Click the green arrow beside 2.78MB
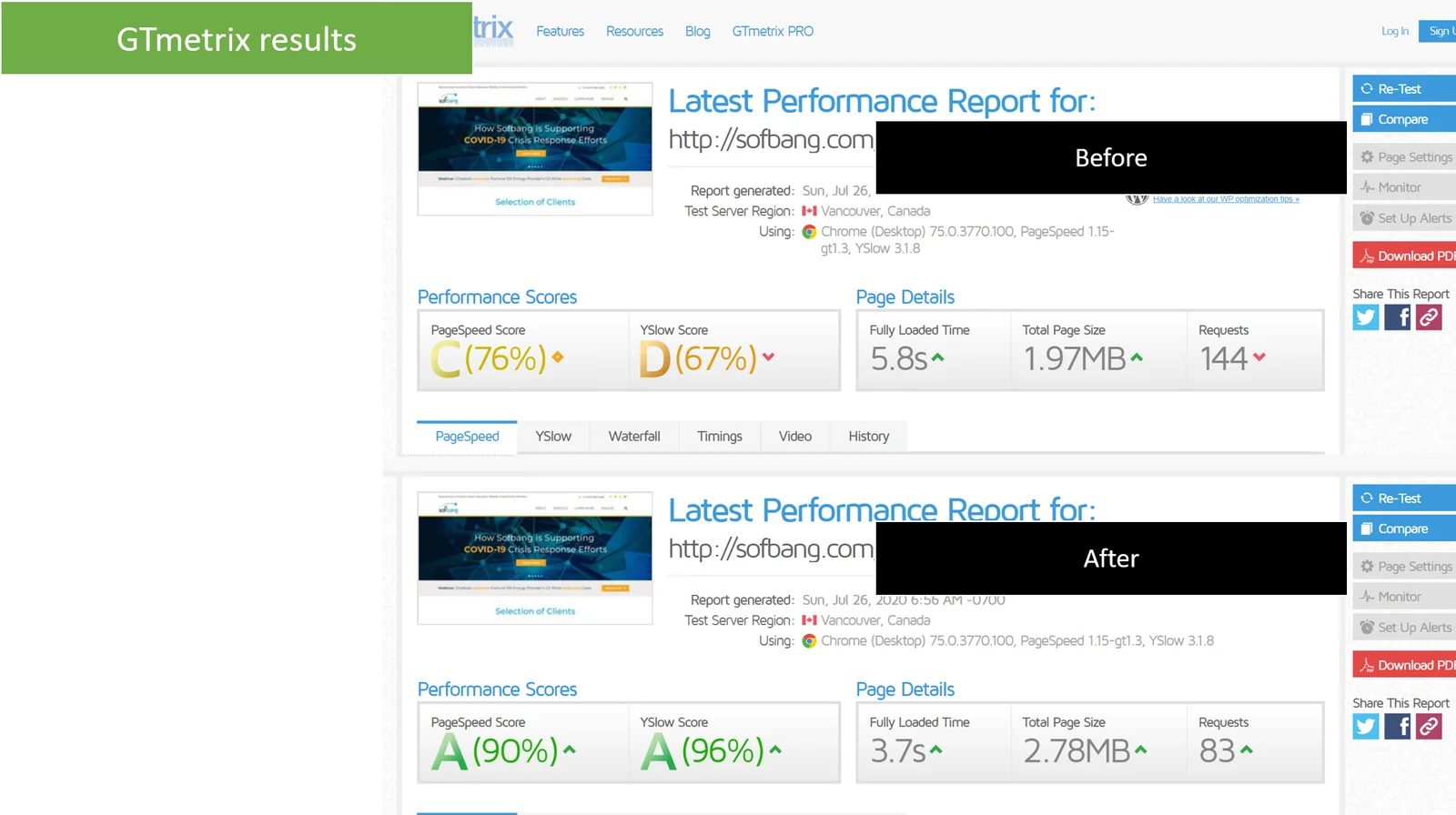The height and width of the screenshot is (815, 1456). (x=1141, y=750)
